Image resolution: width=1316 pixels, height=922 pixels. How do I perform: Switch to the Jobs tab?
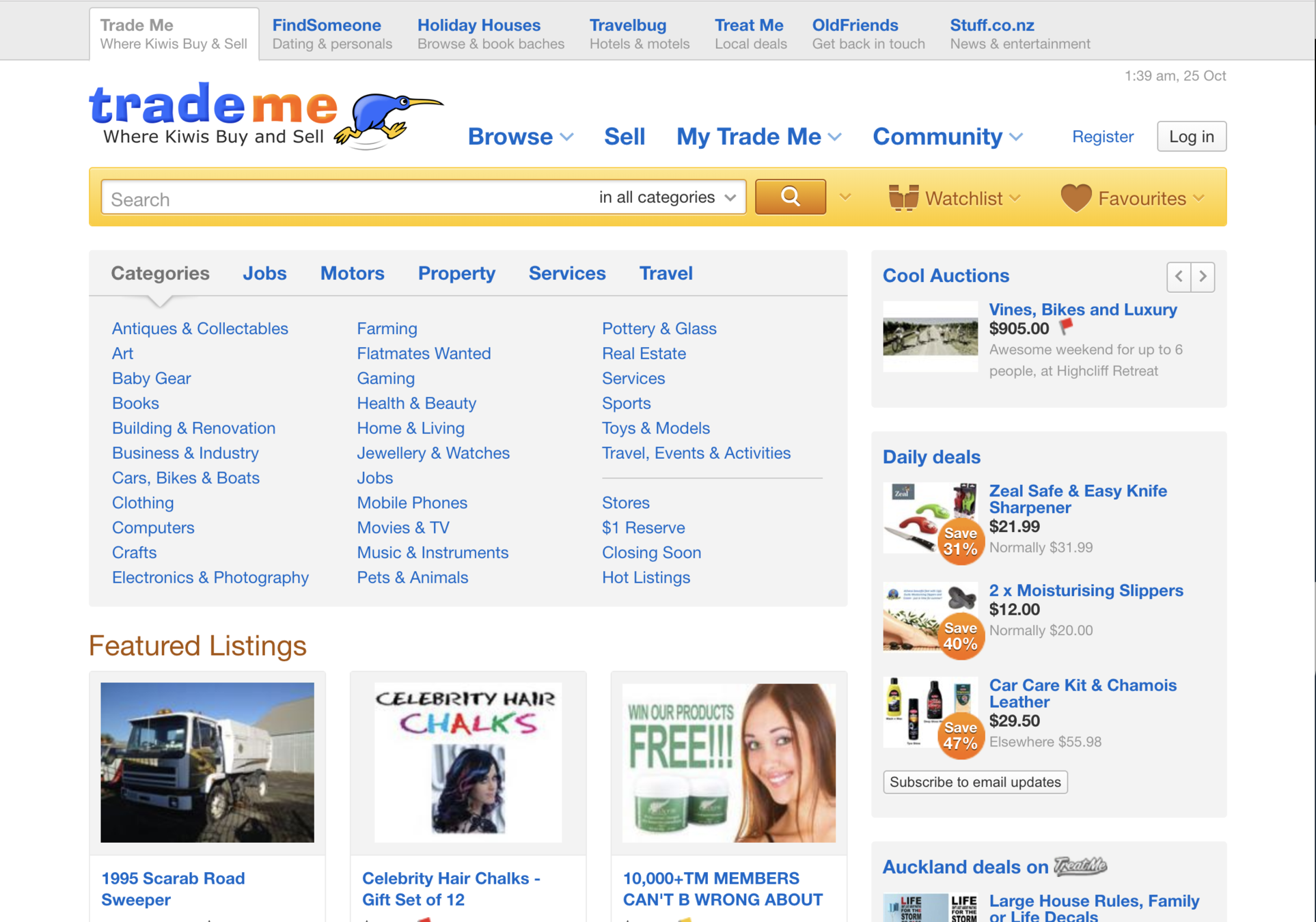[264, 273]
